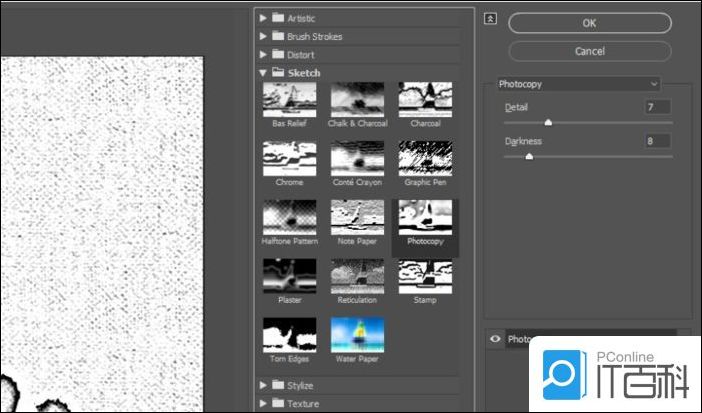Select the Halftone Pattern filter thumbnail
The height and width of the screenshot is (413, 702).
pos(289,217)
